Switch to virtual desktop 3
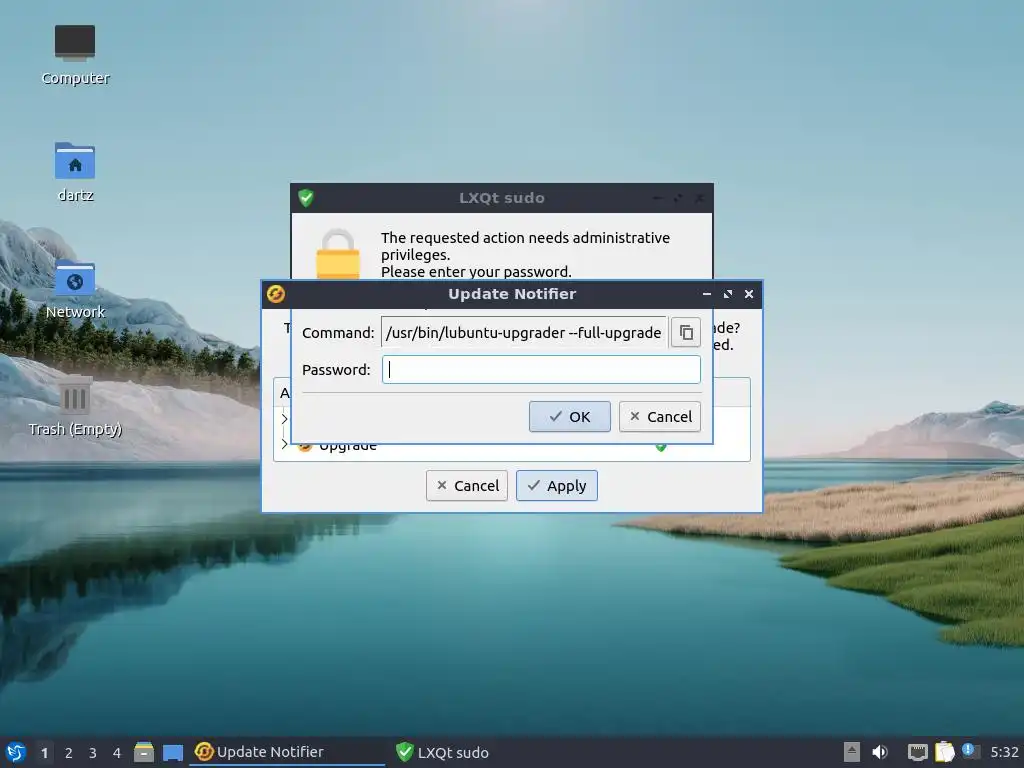Viewport: 1024px width, 768px height. point(93,753)
